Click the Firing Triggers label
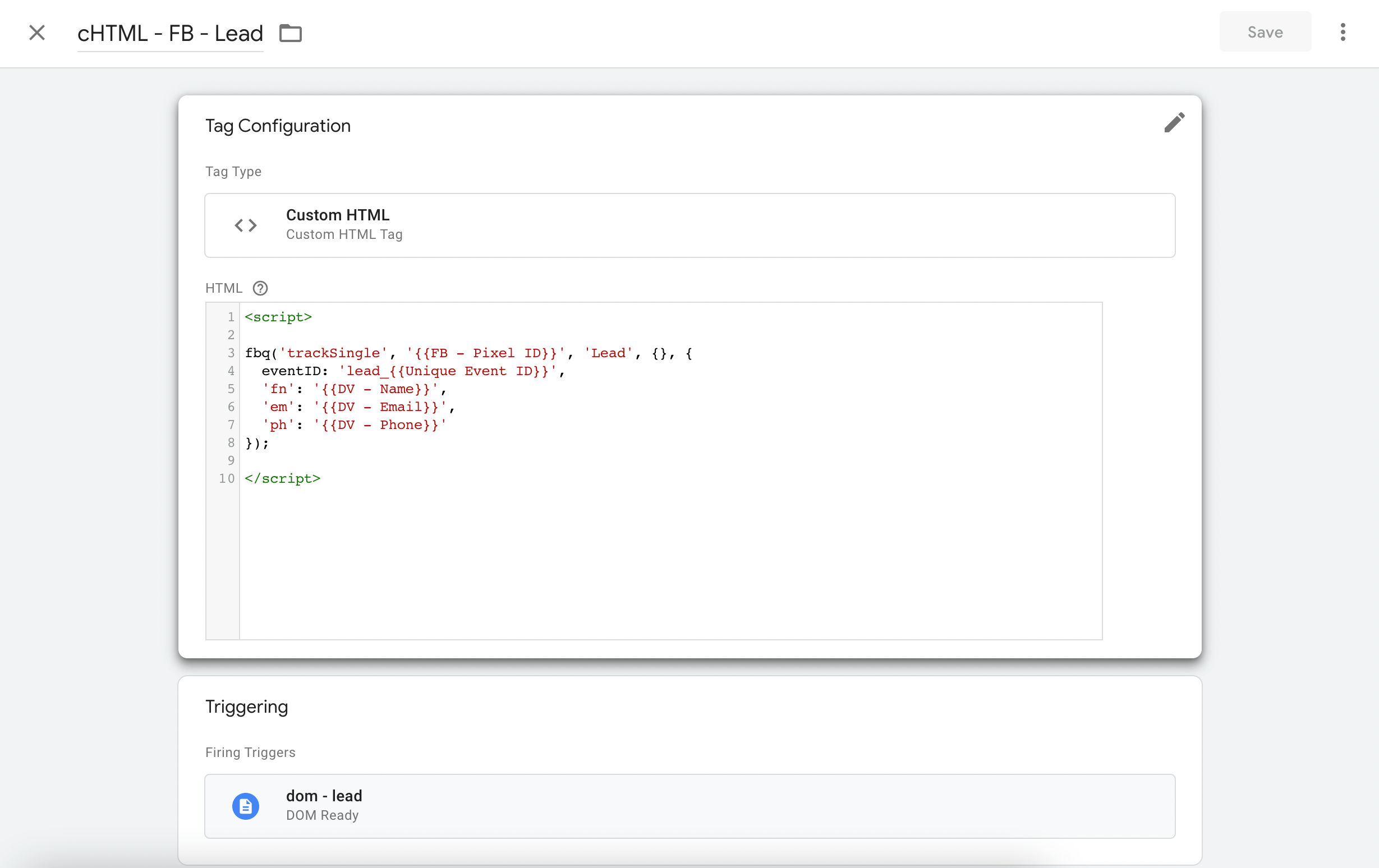This screenshot has height=868, width=1379. [250, 752]
